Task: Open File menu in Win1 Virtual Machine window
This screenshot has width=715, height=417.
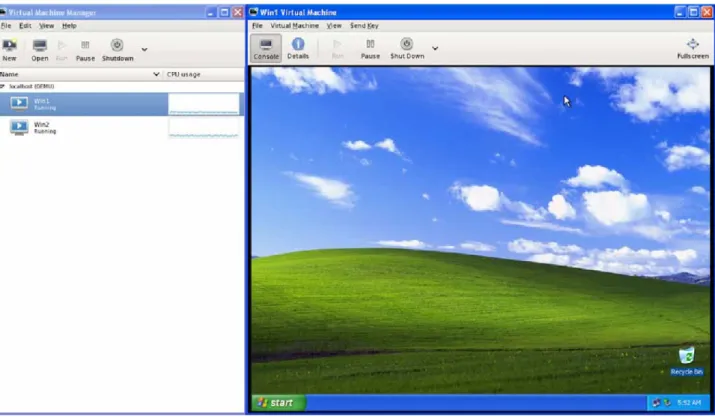Action: tap(257, 26)
